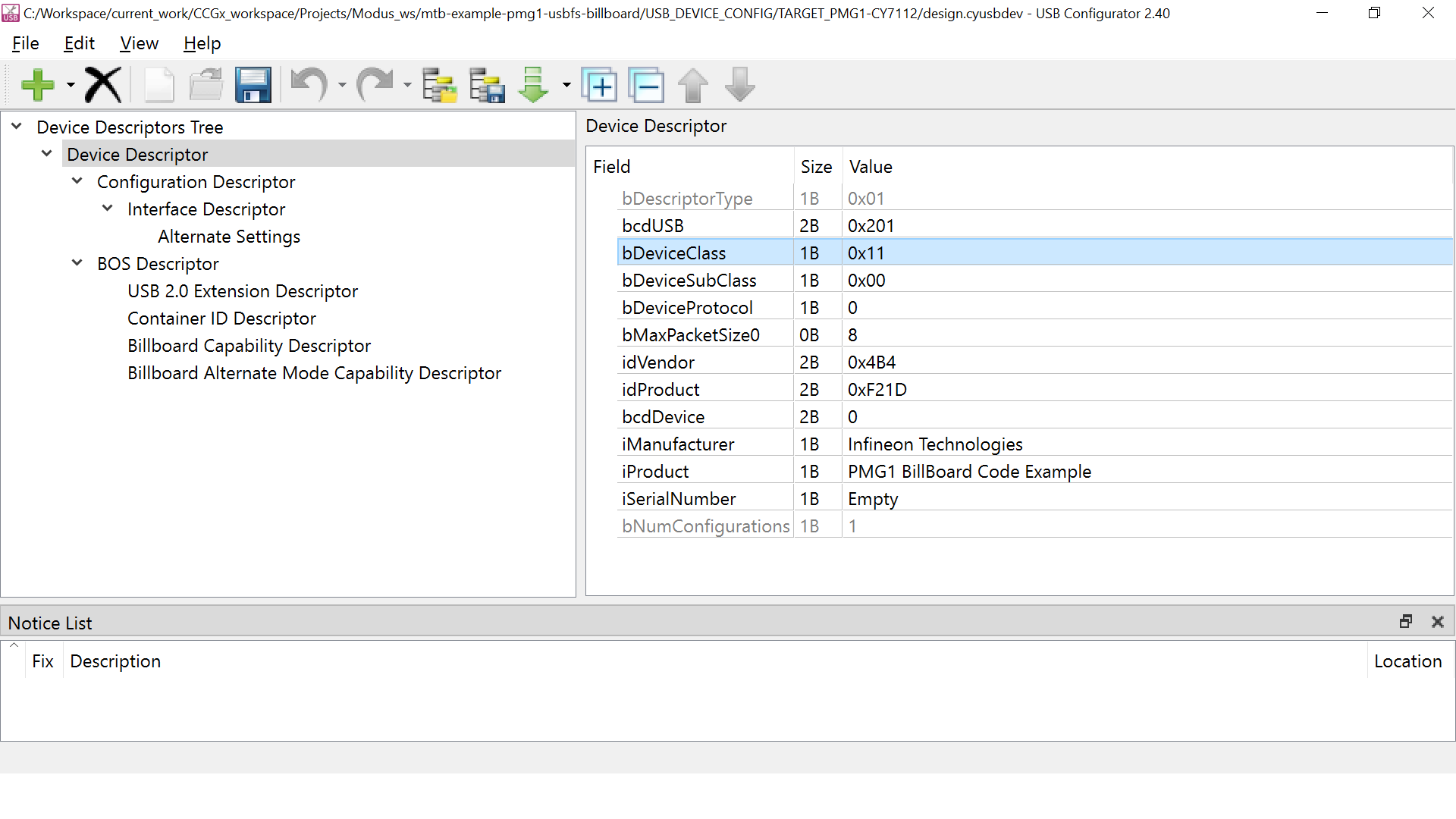
Task: Click the bDeviceSubClass value 0x00
Action: [x=867, y=281]
